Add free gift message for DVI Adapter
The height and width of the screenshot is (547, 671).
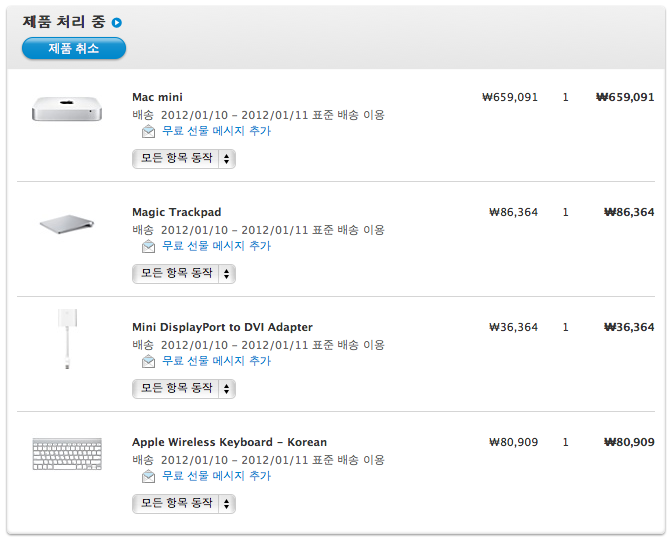(x=217, y=361)
